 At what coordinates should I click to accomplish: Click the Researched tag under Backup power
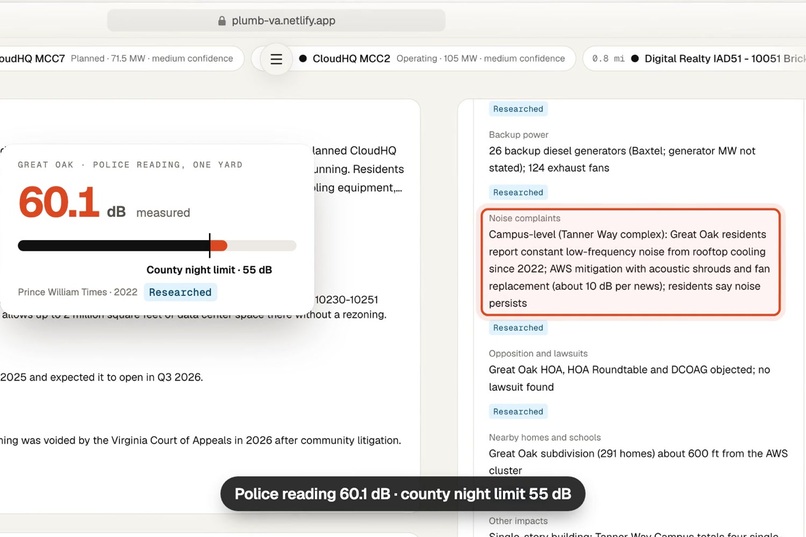pos(518,192)
